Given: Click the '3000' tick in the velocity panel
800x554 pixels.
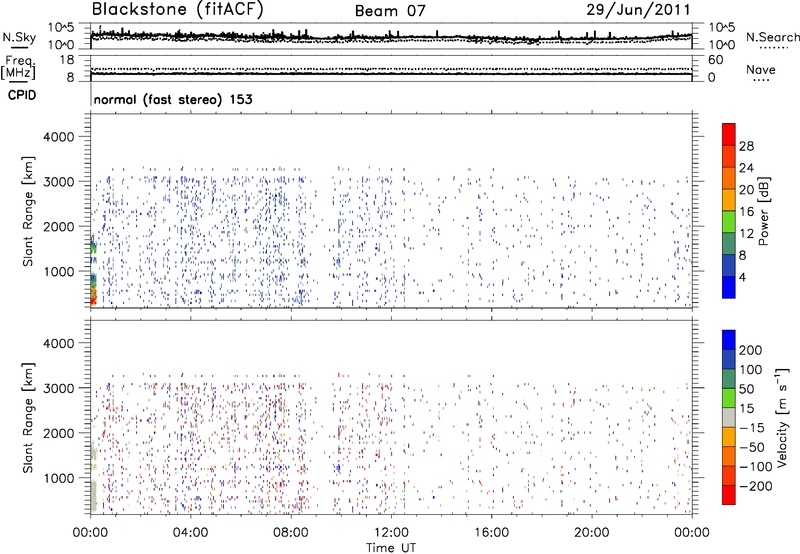Looking at the screenshot, I should (58, 388).
